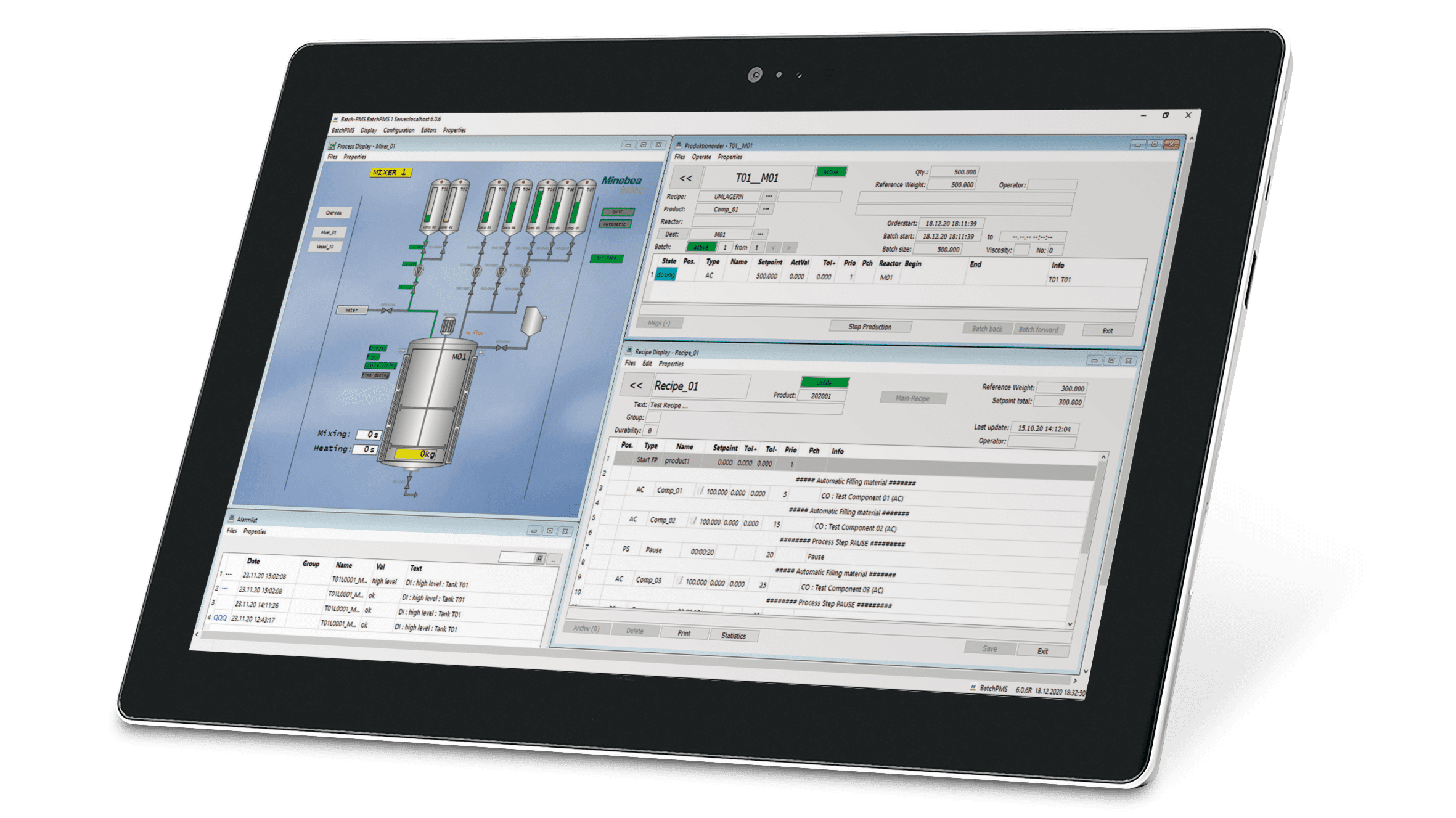The image size is (1456, 818).
Task: Open the Product browse button next to Comp_01
Action: click(766, 210)
